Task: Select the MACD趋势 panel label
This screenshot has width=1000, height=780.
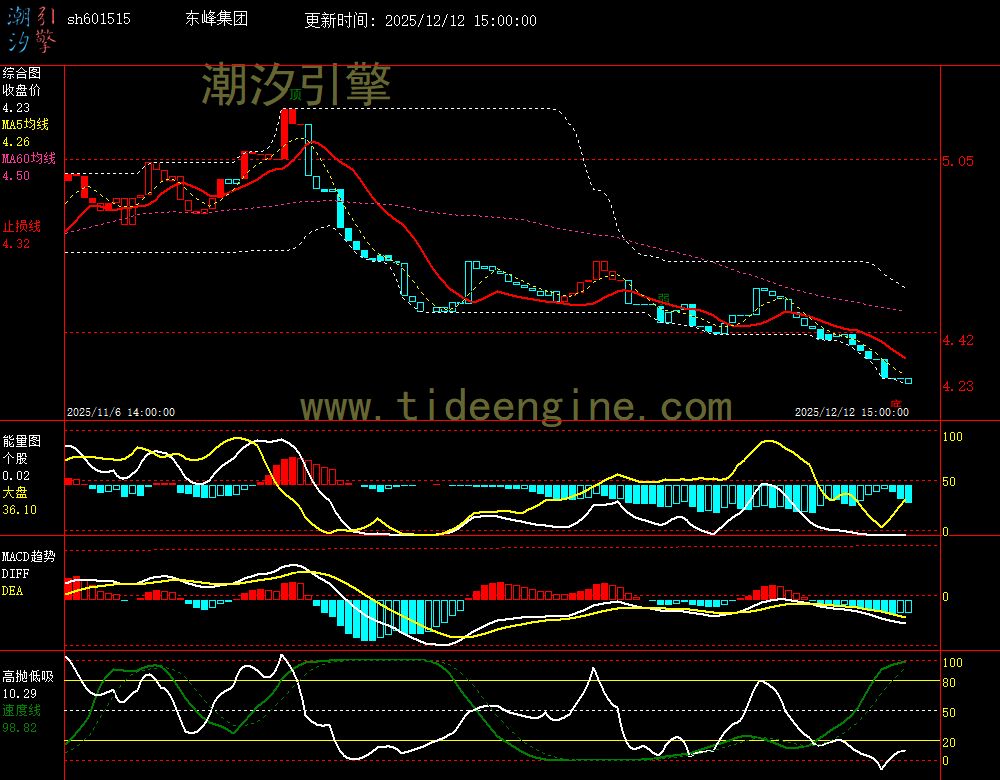Action: point(29,556)
